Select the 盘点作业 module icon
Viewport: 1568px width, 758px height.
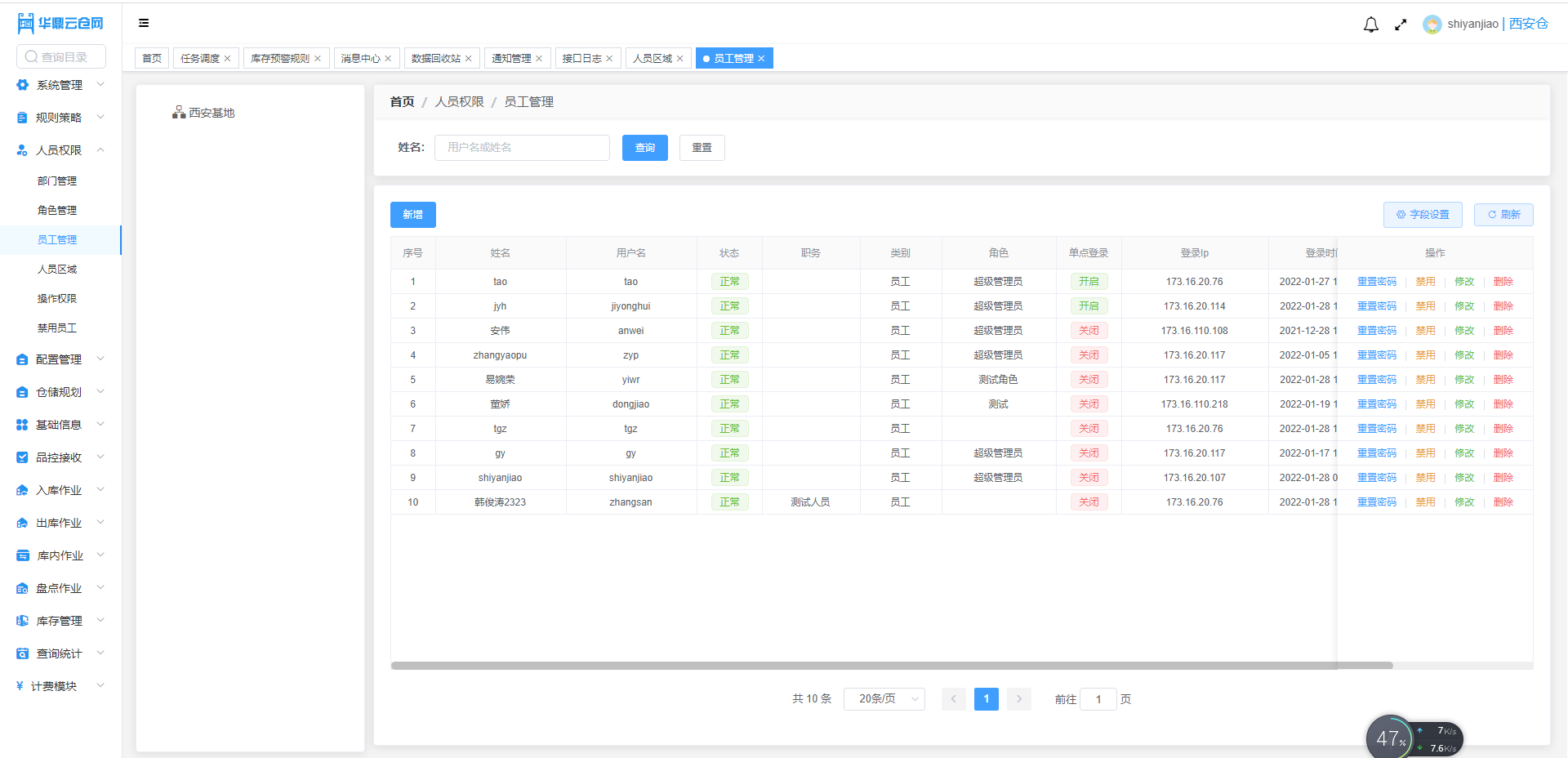coord(22,587)
